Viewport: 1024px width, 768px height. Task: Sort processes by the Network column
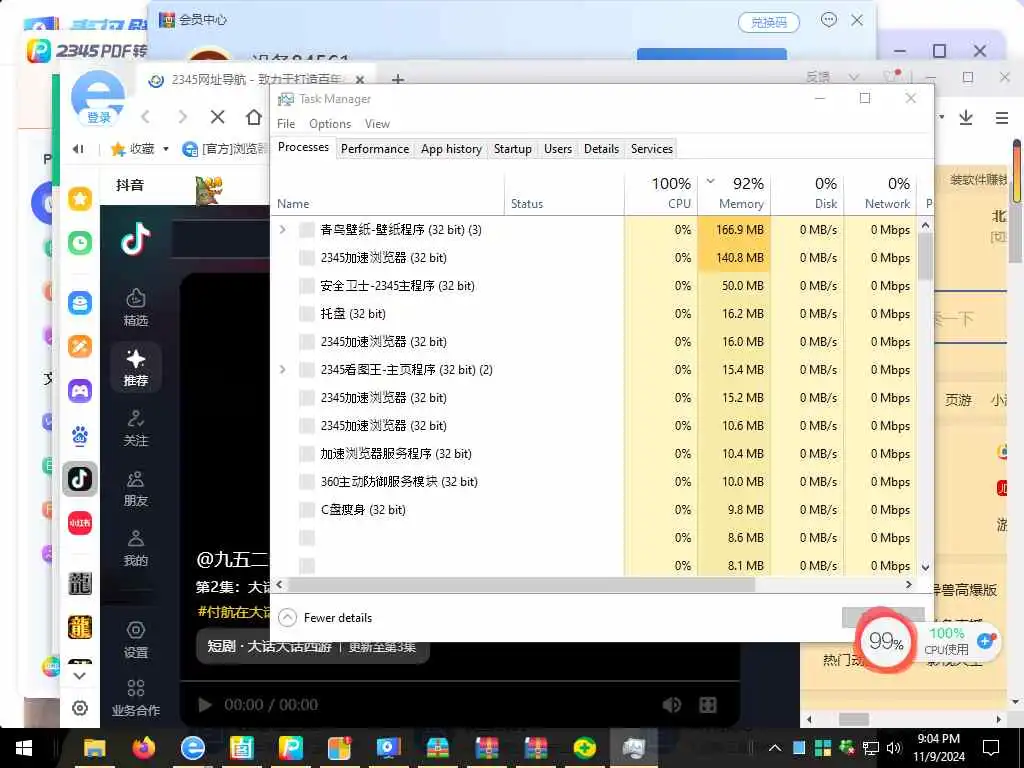(881, 193)
